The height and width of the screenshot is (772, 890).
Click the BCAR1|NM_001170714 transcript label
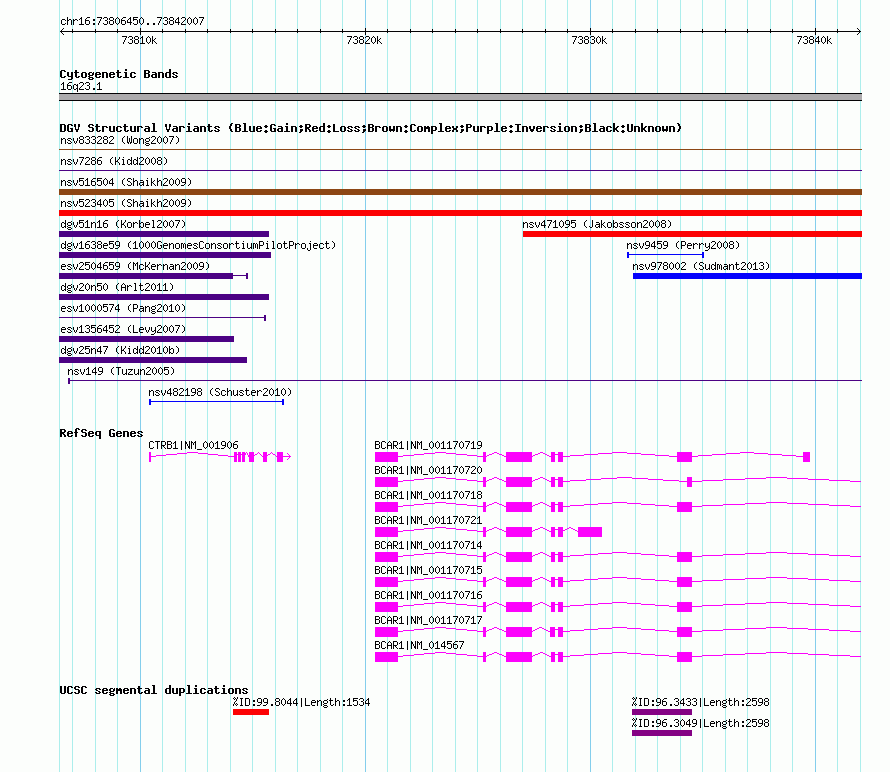pyautogui.click(x=429, y=545)
